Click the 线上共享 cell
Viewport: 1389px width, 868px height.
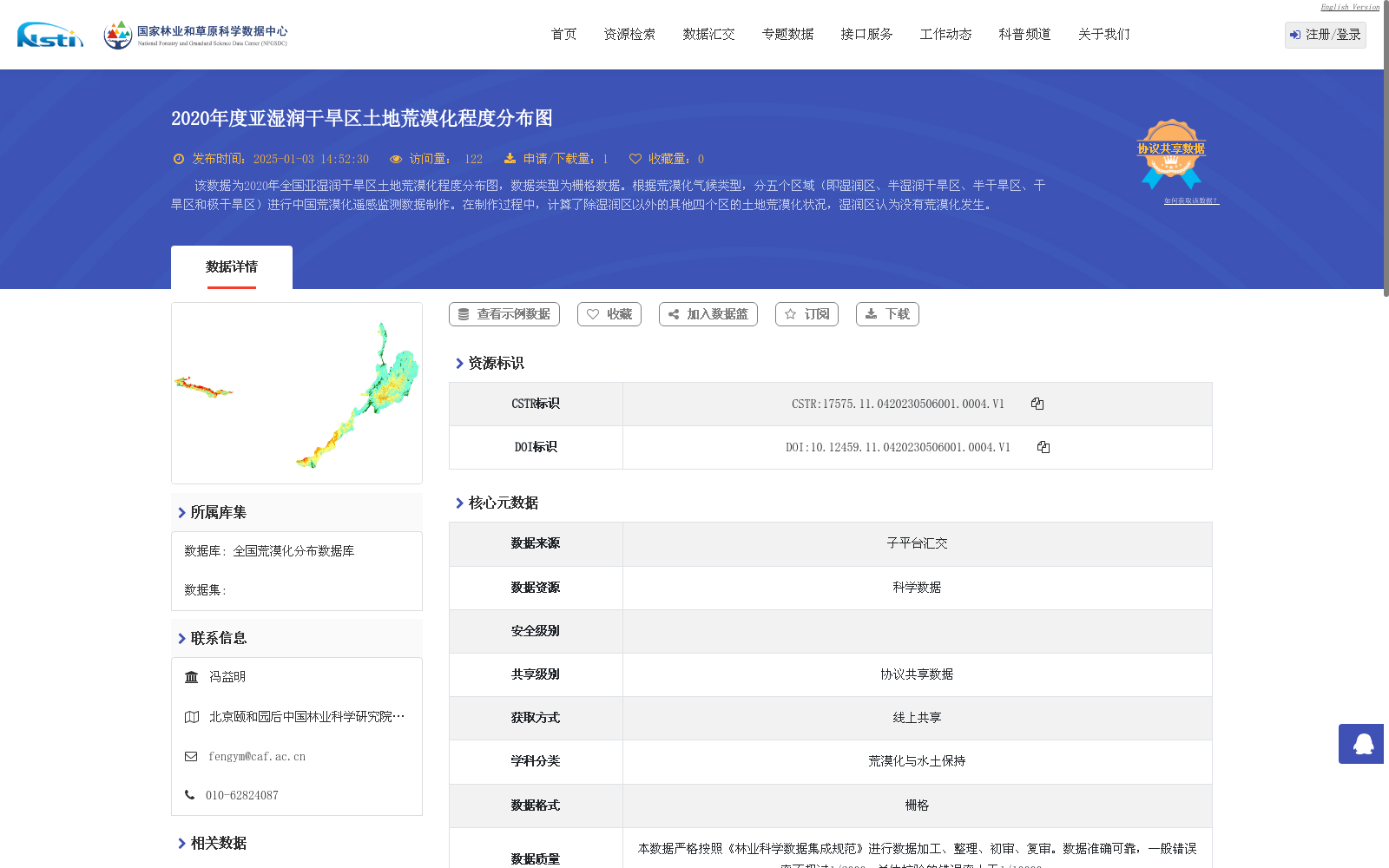918,718
